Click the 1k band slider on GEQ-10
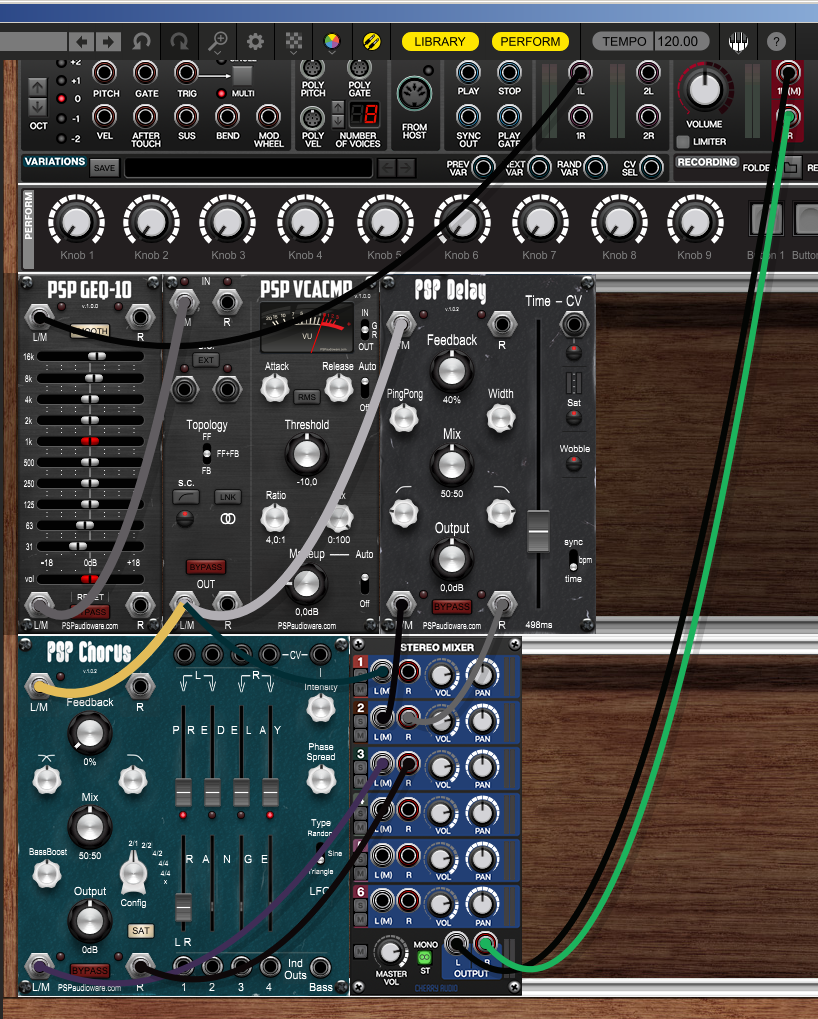Screen dimensions: 818x1019 point(90,441)
